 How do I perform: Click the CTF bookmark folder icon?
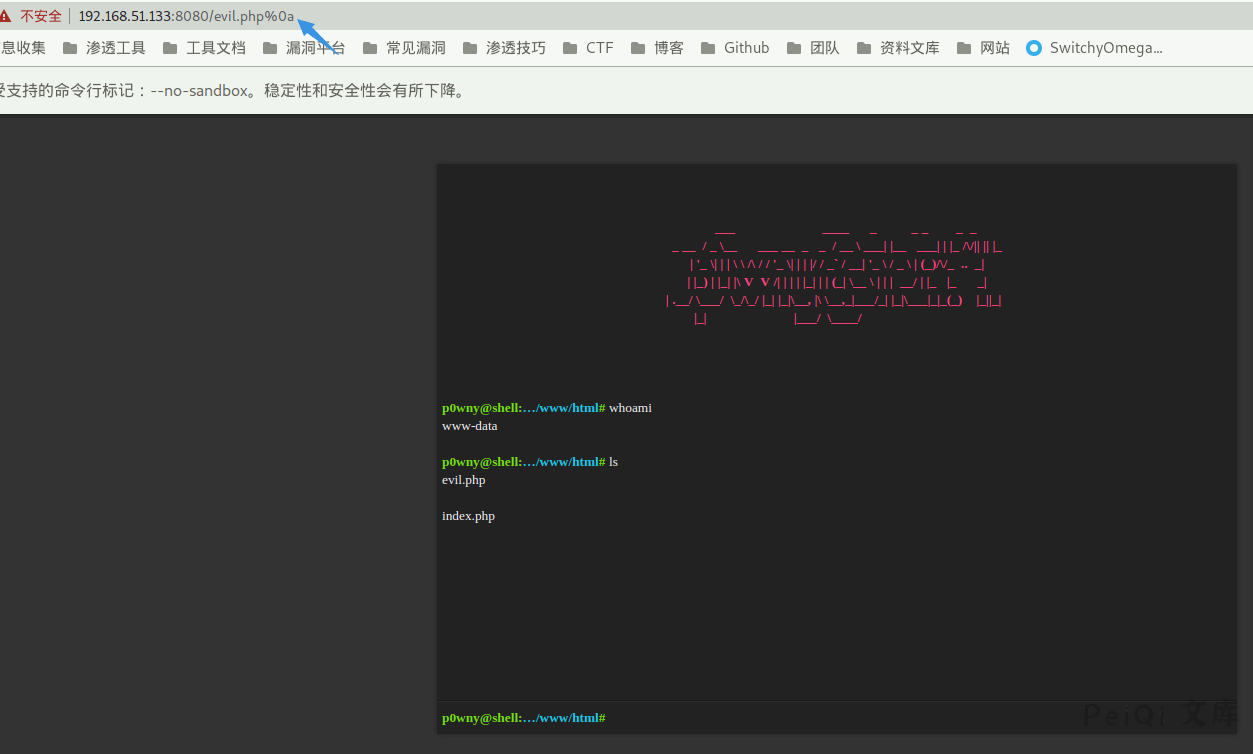click(570, 48)
